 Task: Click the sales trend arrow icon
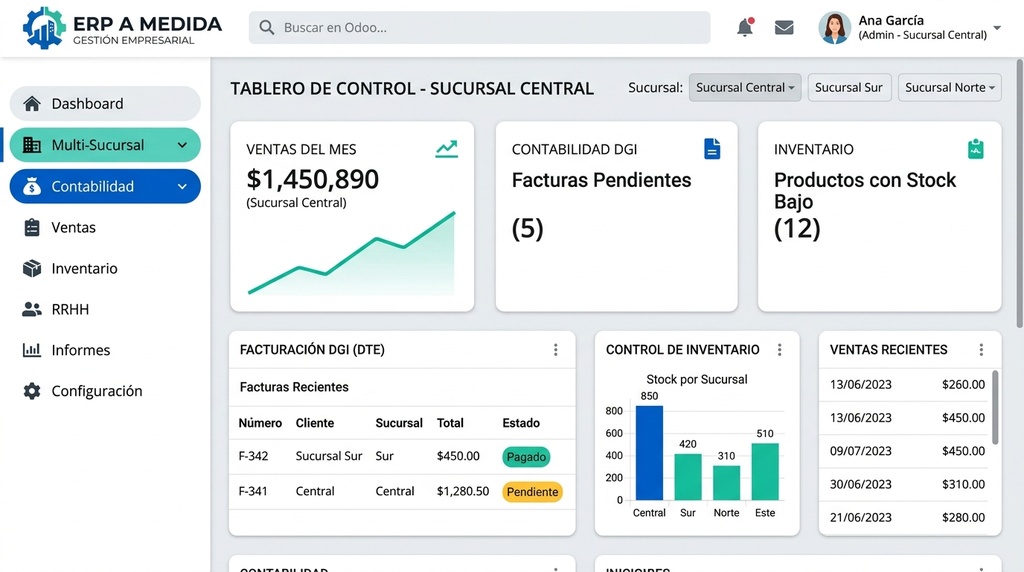coord(447,149)
